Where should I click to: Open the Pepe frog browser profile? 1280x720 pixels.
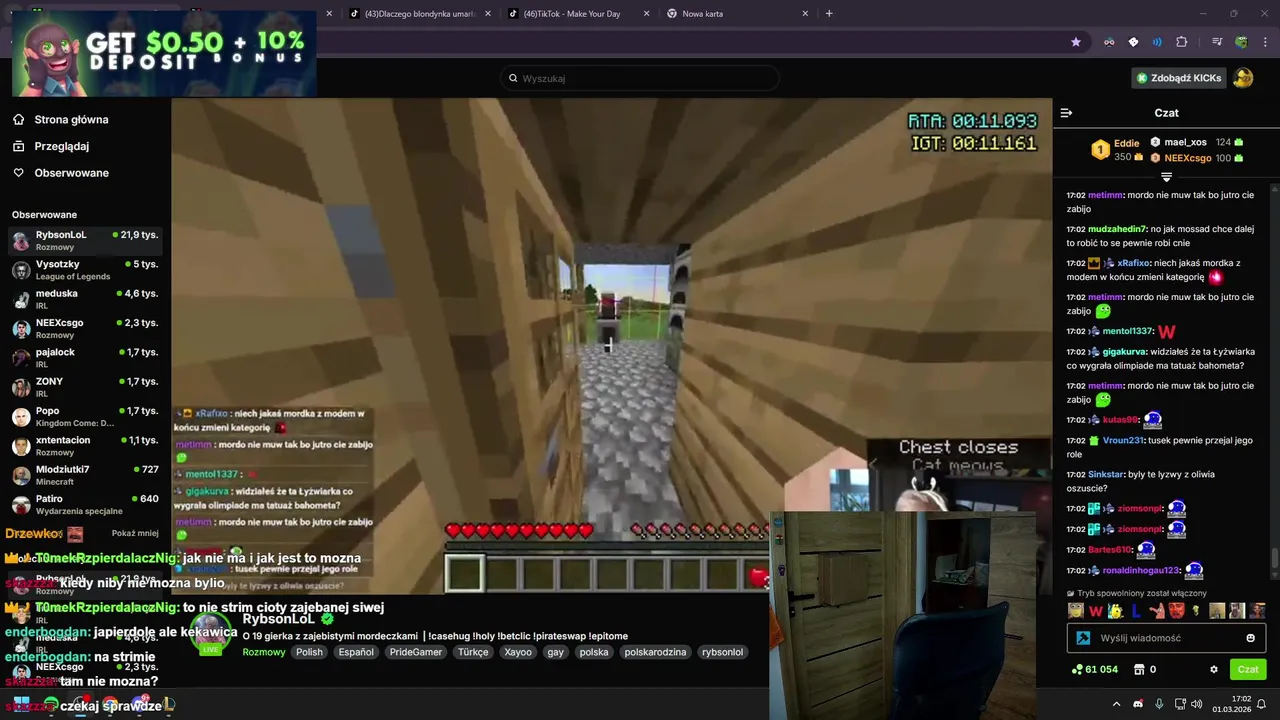(x=1241, y=42)
